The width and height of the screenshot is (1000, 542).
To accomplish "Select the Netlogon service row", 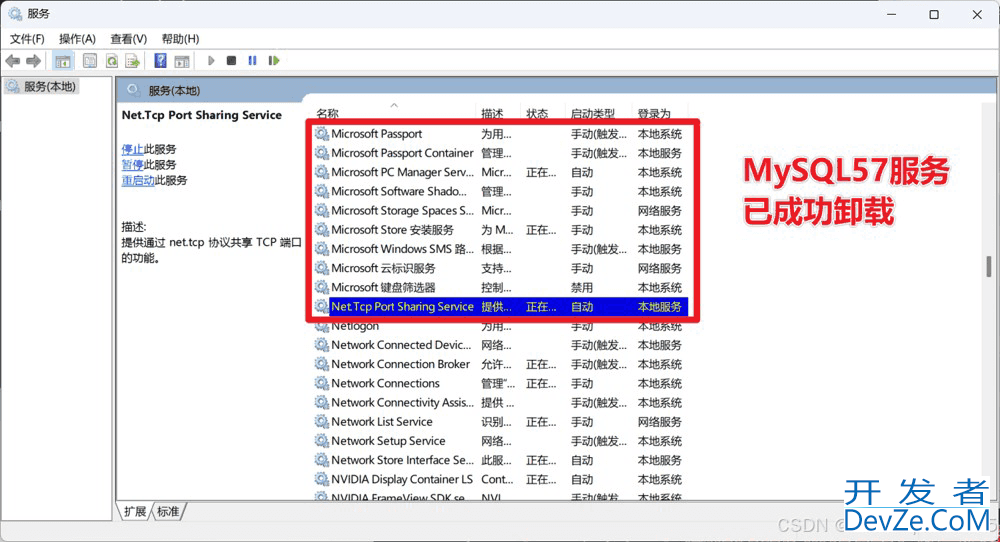I will click(x=501, y=326).
